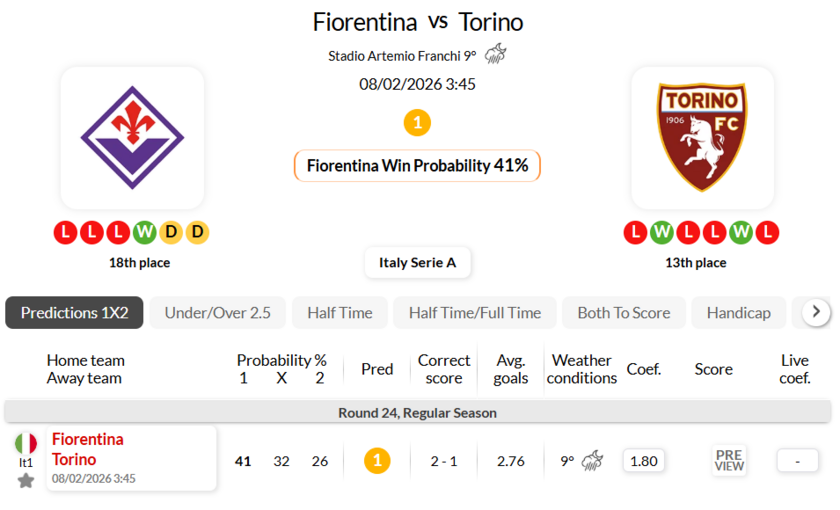The image size is (840, 510).
Task: Click the Italy Serie A league button
Action: pos(417,263)
